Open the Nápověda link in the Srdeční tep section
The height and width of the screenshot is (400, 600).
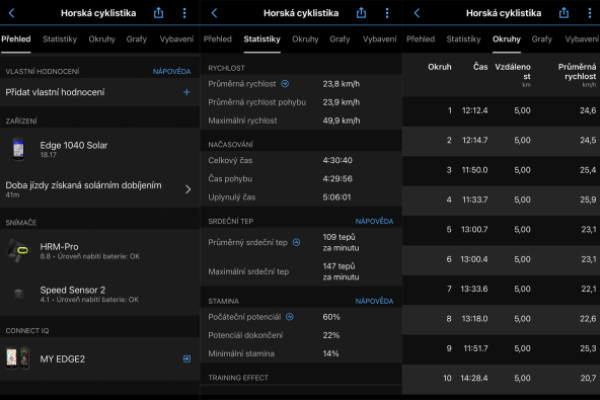click(x=374, y=221)
